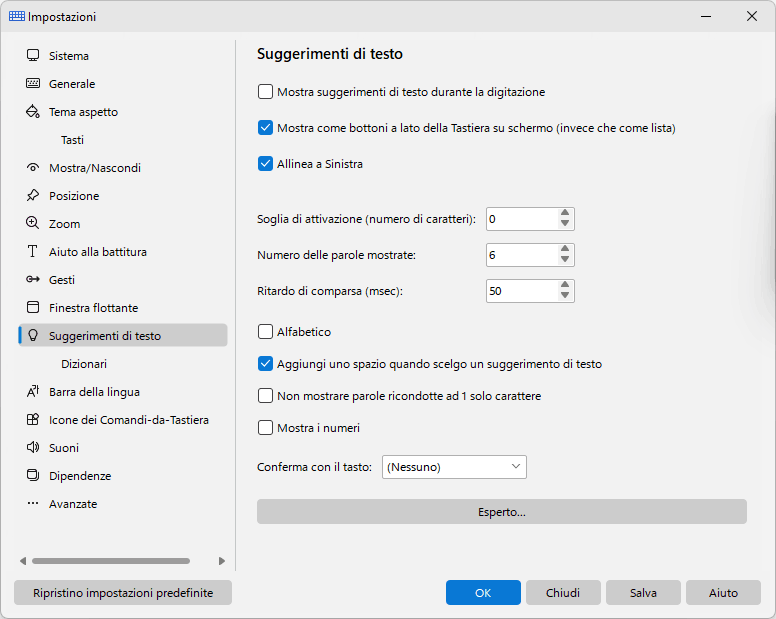
Task: Click the sidebar scroll right arrow
Action: point(222,561)
